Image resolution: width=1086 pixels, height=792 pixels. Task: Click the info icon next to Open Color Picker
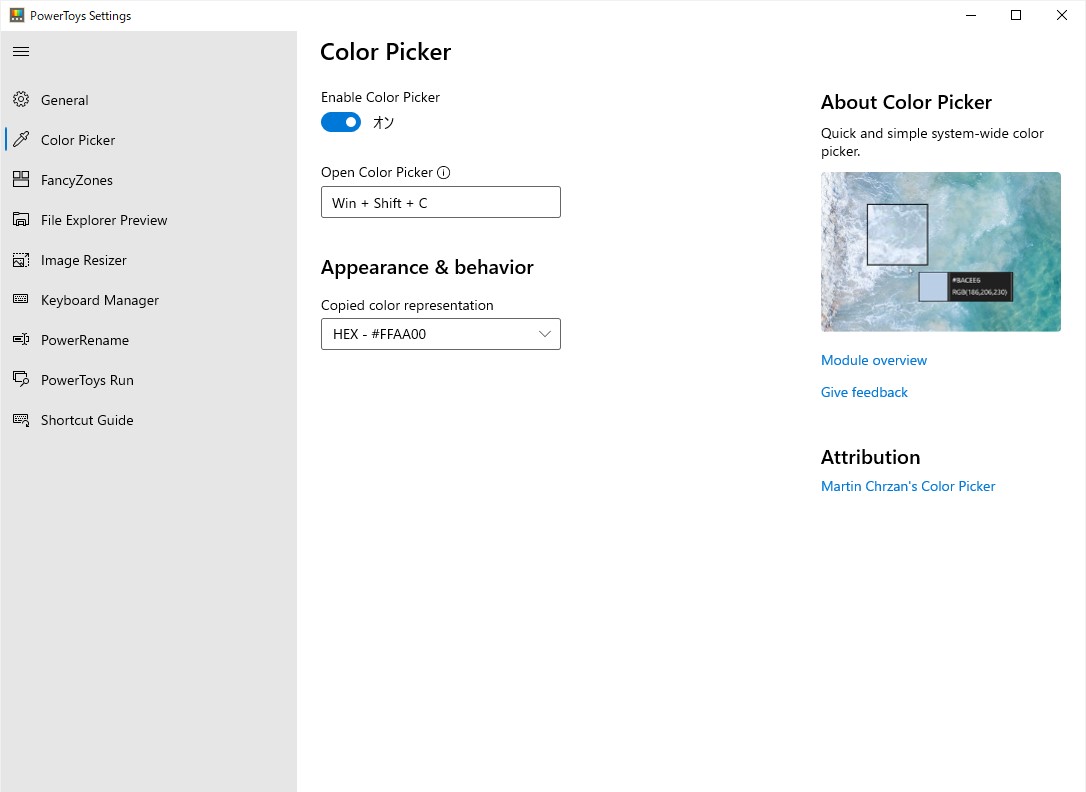coord(444,172)
